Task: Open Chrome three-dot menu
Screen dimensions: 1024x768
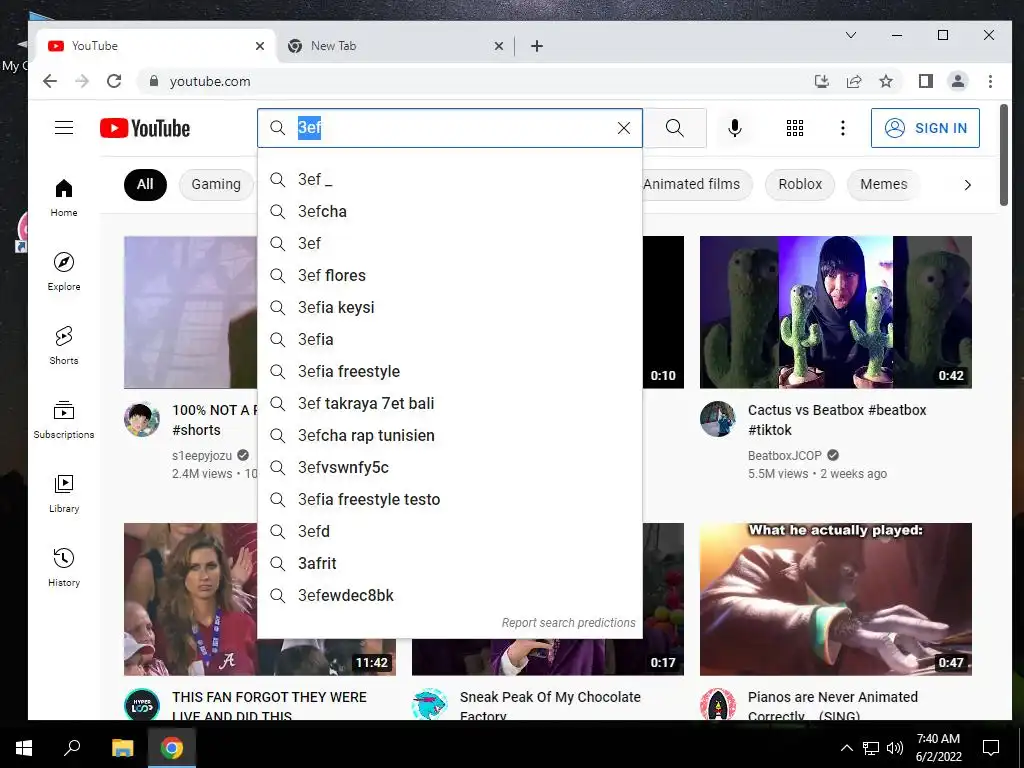Action: [x=990, y=81]
